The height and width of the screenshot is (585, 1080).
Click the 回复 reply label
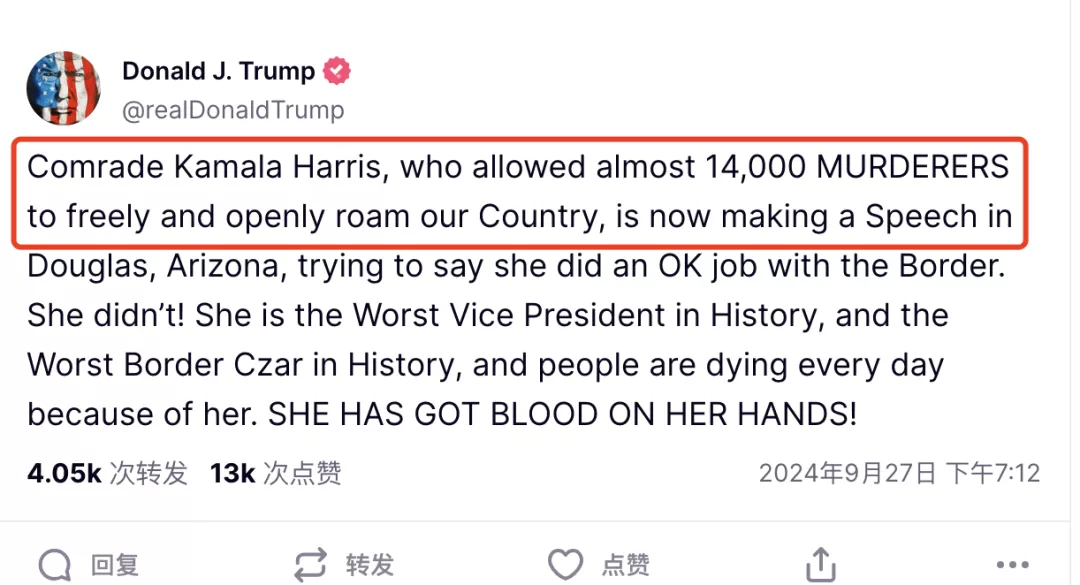tap(115, 565)
